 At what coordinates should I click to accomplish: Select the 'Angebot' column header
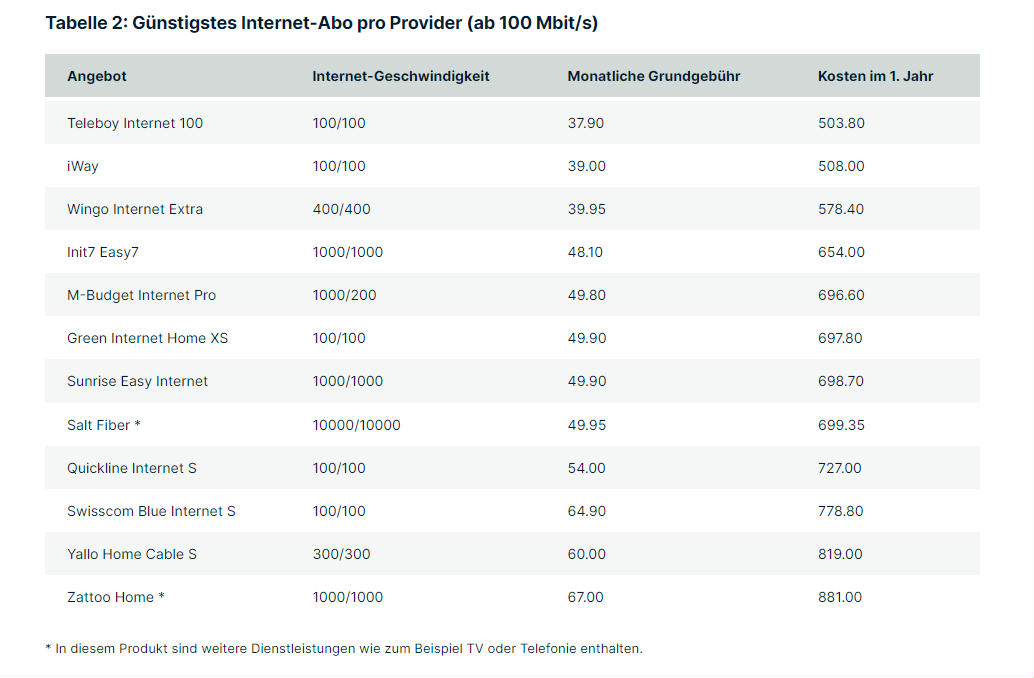pyautogui.click(x=97, y=76)
